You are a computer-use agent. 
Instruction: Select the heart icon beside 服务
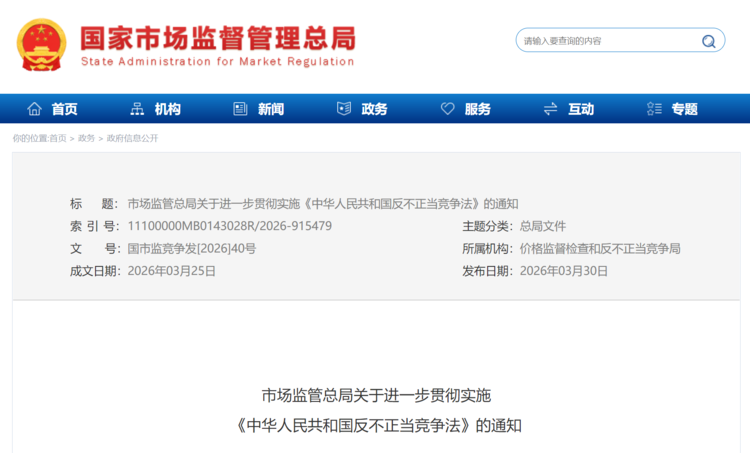pyautogui.click(x=447, y=109)
